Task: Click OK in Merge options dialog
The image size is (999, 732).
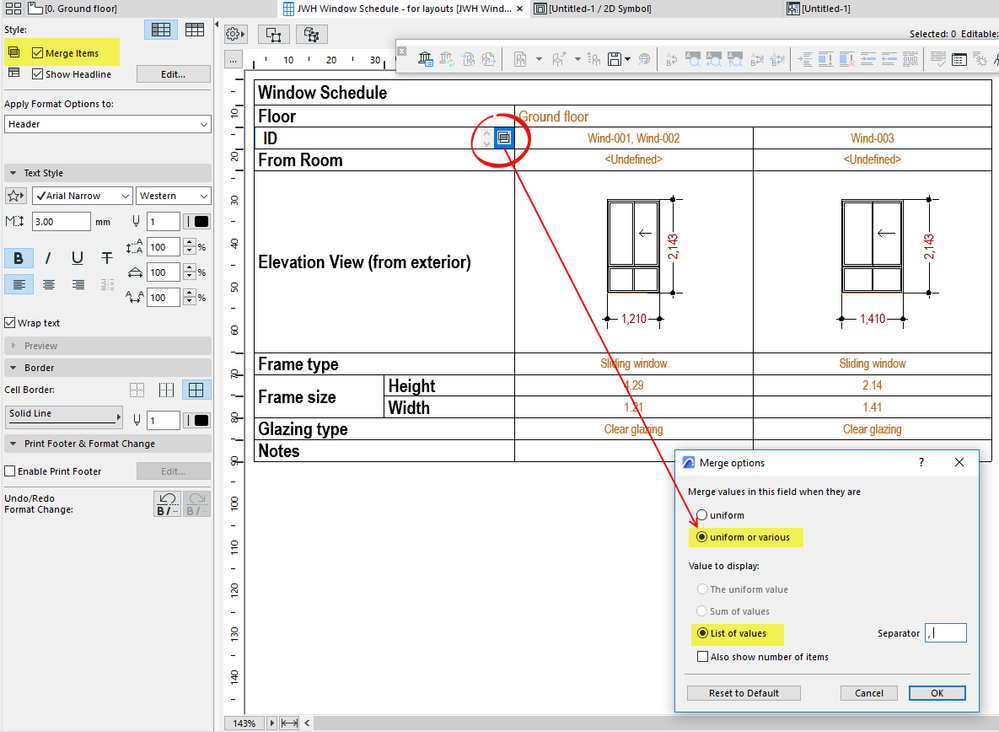Action: [936, 693]
